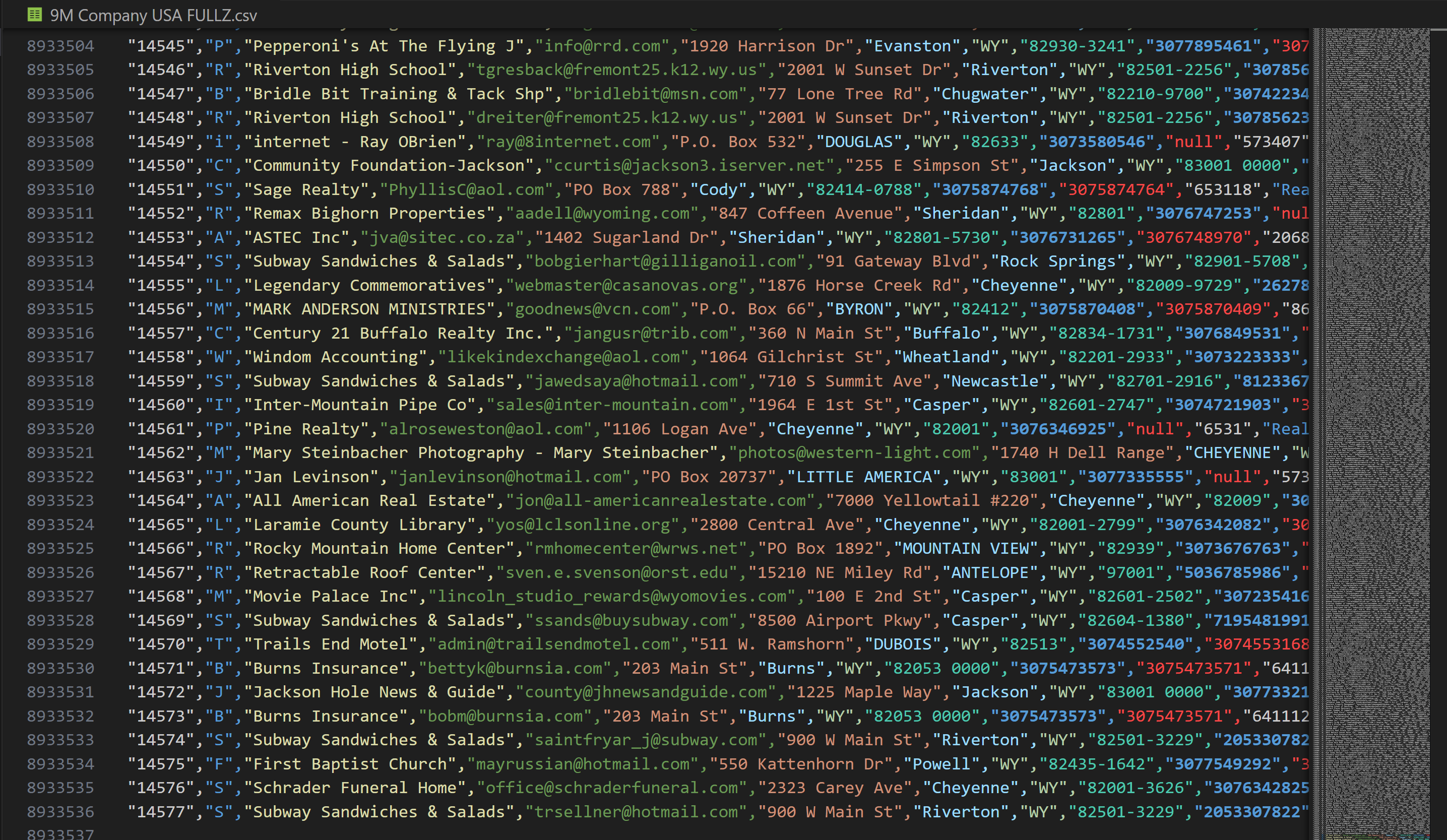Click line number 8933504 in the gutter

[x=60, y=46]
